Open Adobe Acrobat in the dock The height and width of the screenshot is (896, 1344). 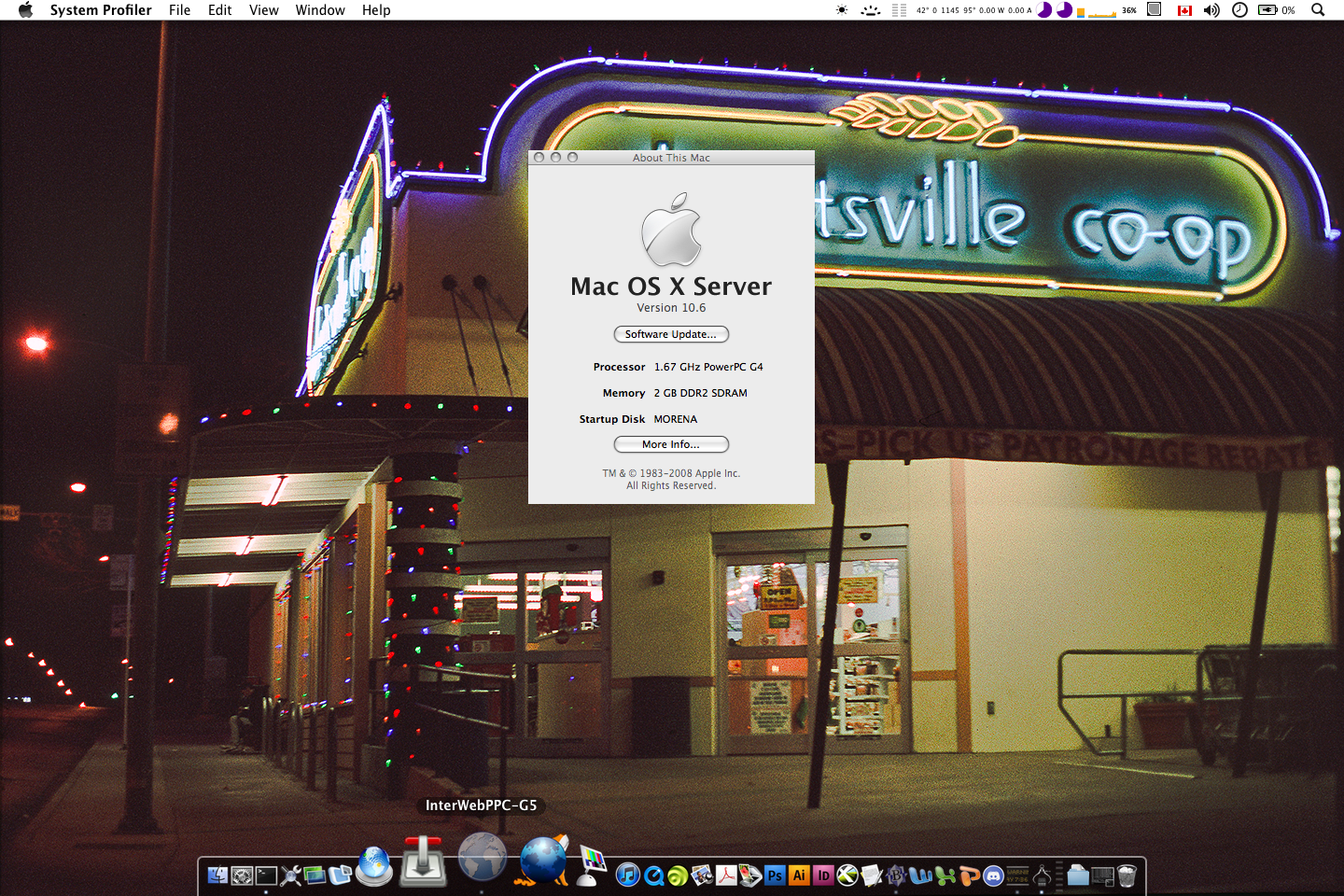pos(726,875)
